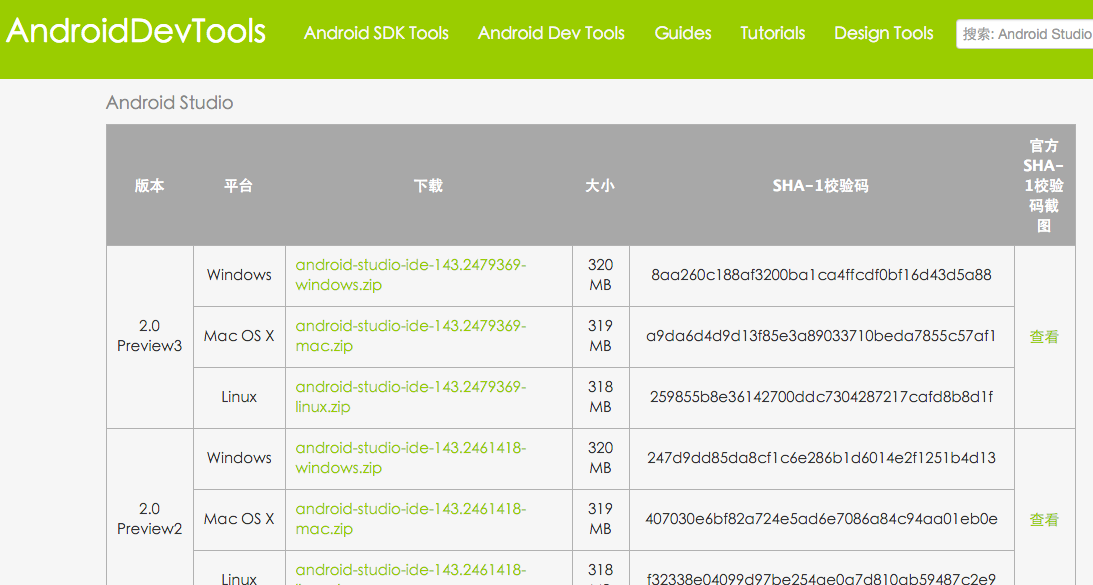
Task: Click 320 MB size for Preview3 Windows
Action: coord(600,275)
